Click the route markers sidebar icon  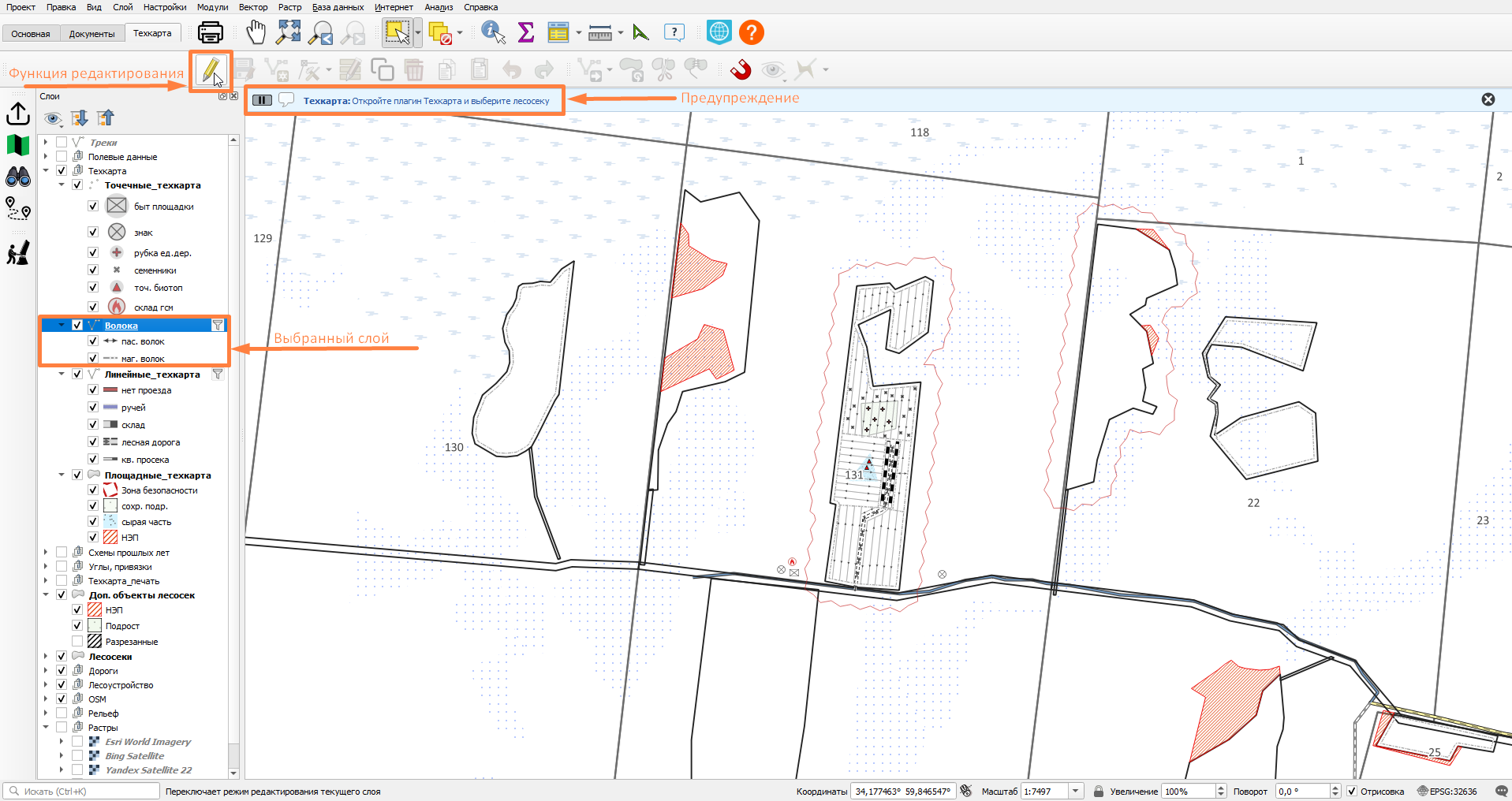click(x=18, y=208)
